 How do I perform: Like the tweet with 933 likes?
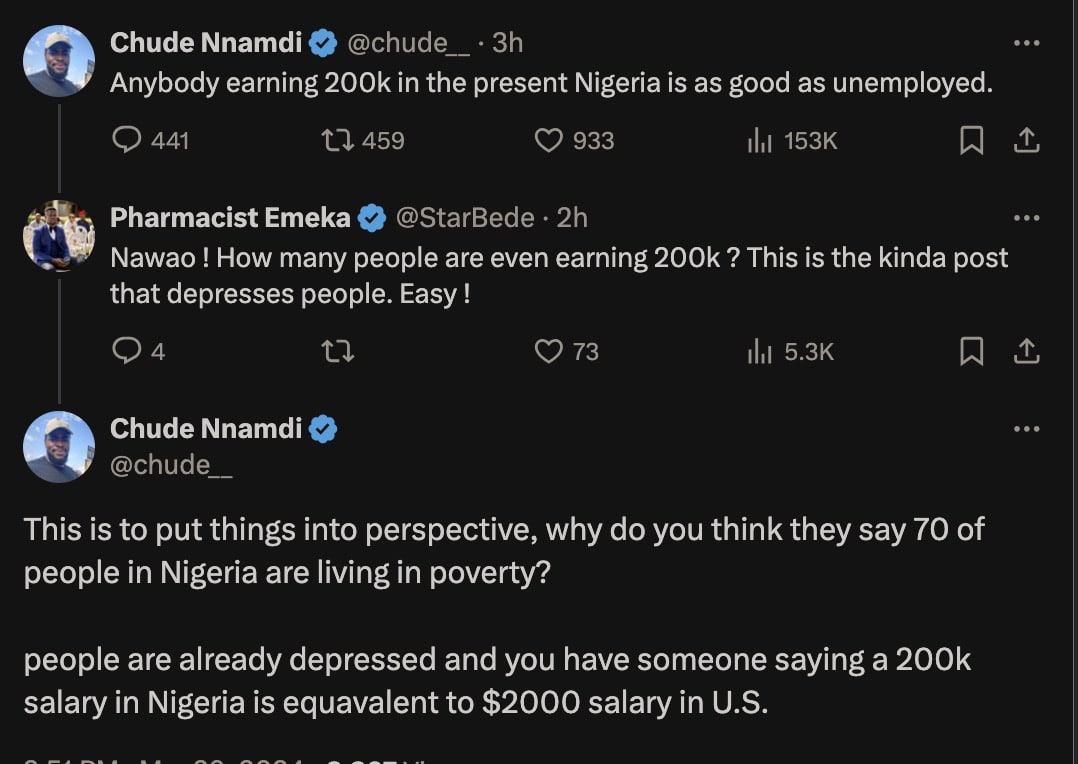pos(549,141)
